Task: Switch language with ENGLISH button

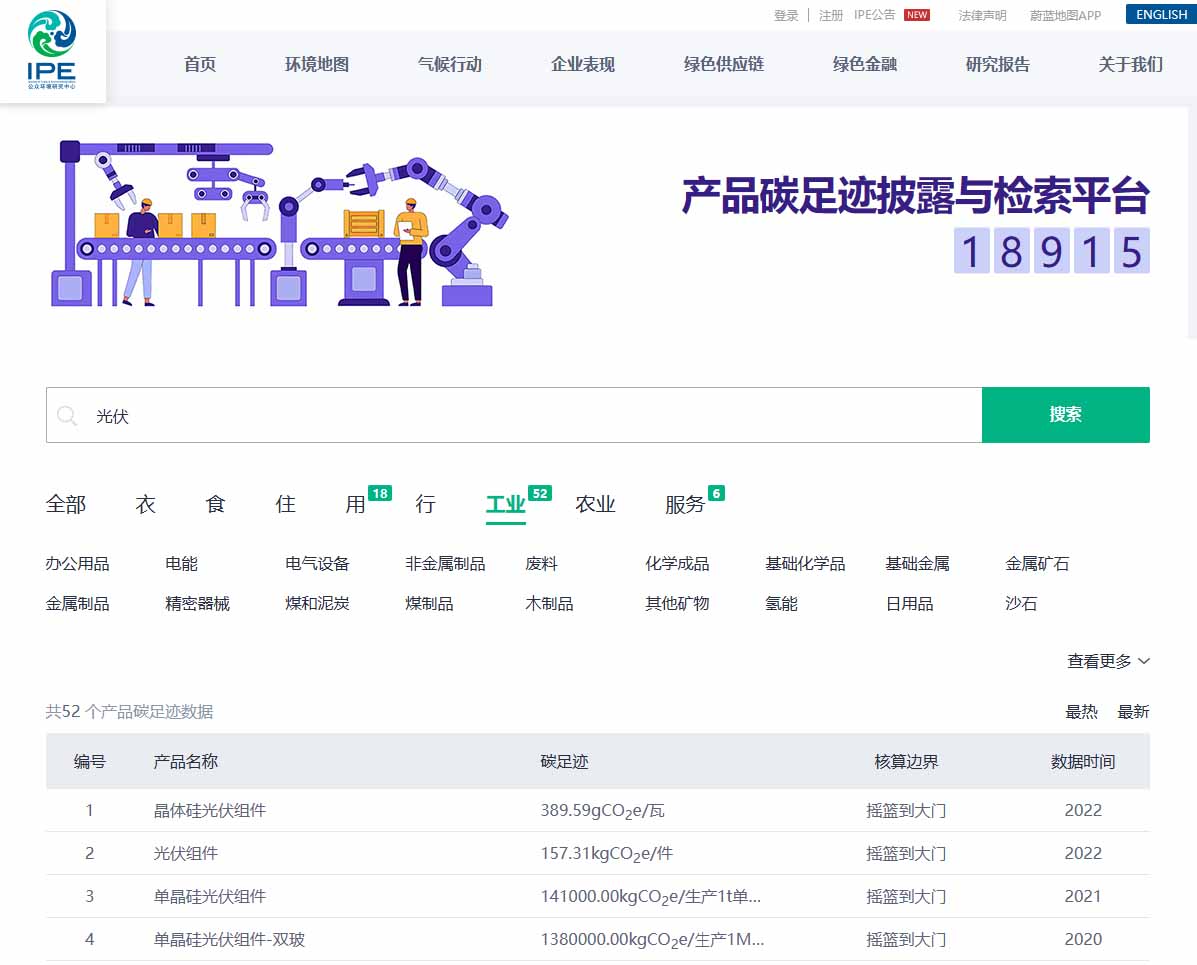Action: [x=1160, y=15]
